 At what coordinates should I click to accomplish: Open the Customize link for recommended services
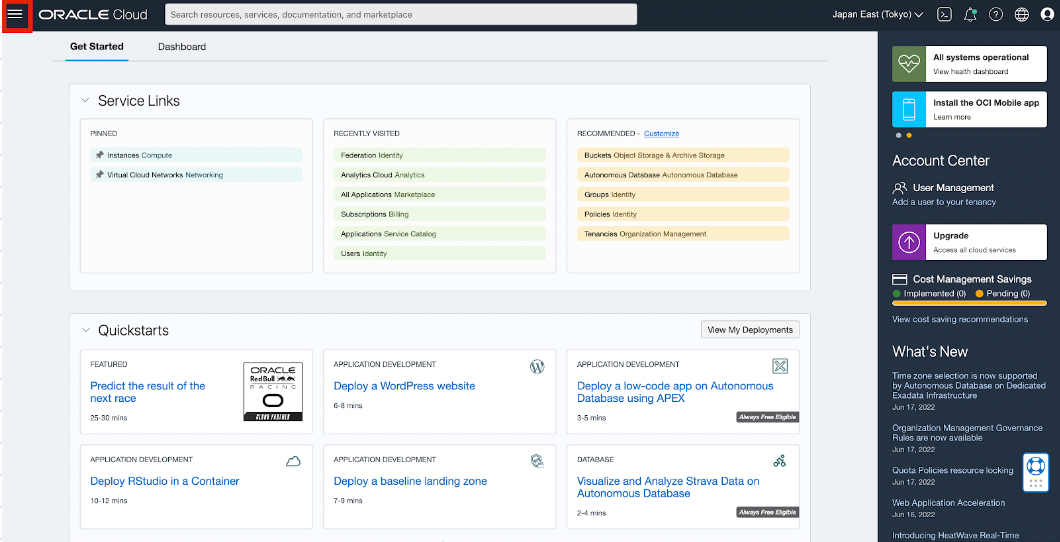pyautogui.click(x=661, y=133)
